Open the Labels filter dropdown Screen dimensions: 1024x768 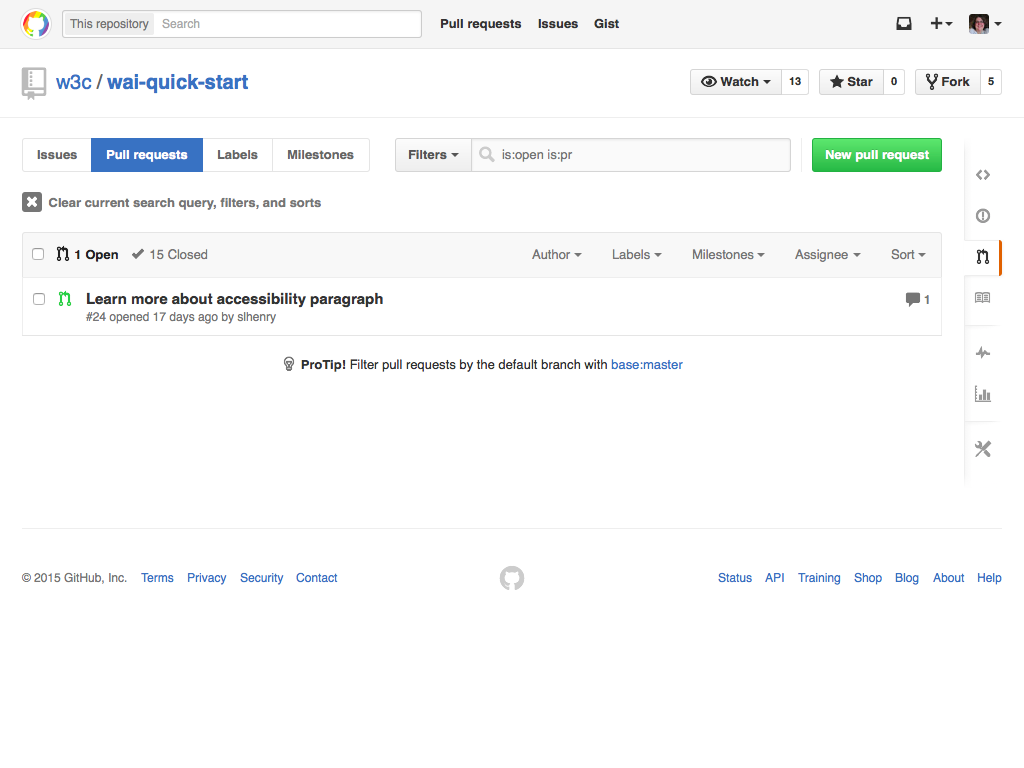click(x=637, y=255)
